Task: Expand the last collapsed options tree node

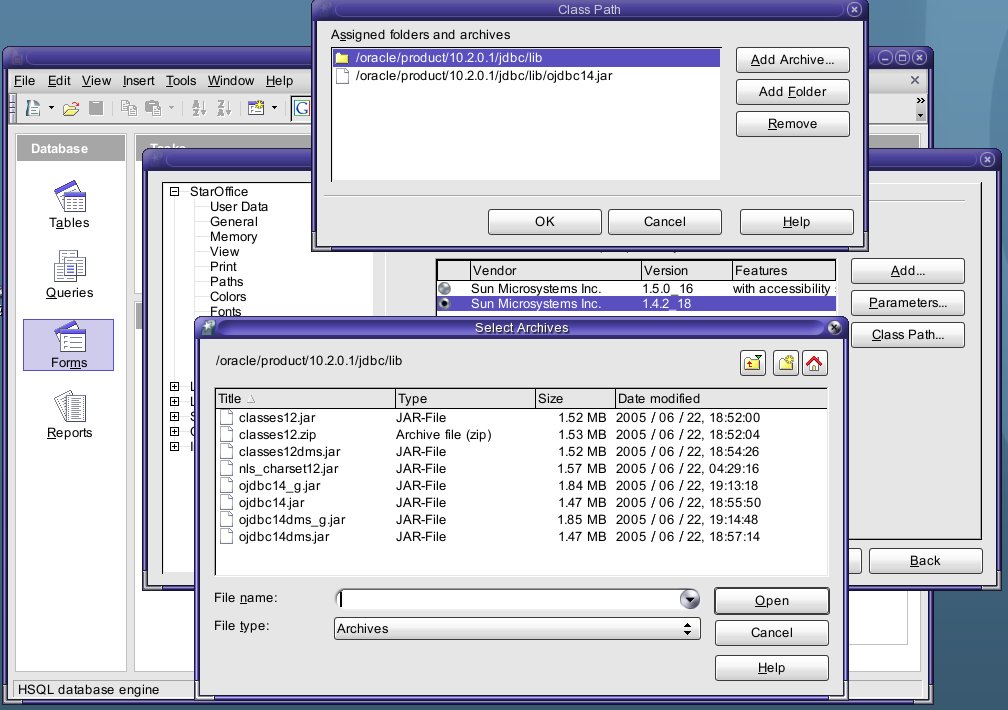Action: tap(174, 446)
